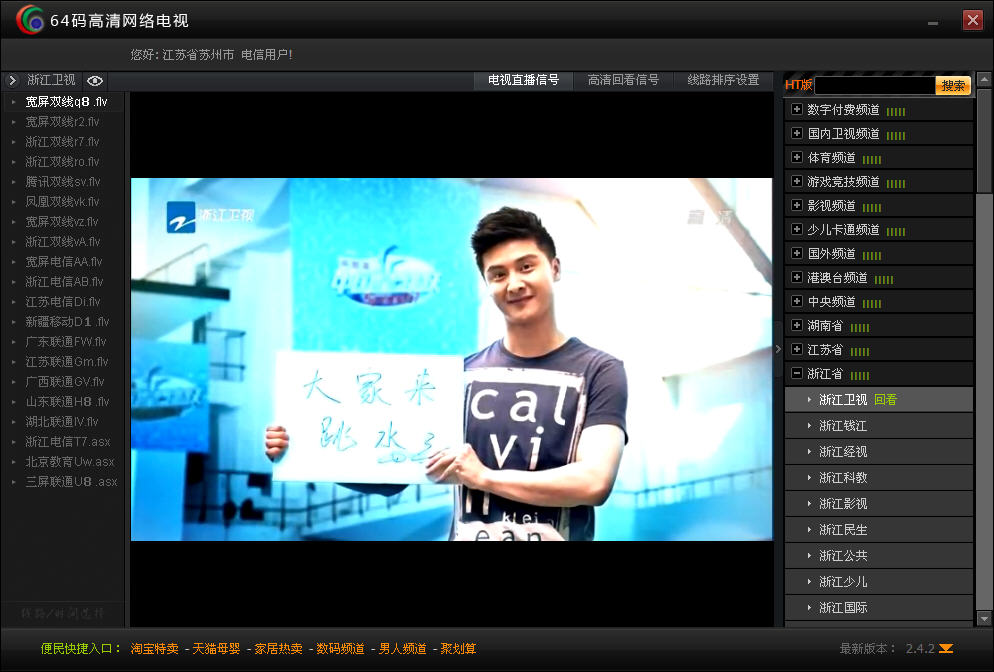The width and height of the screenshot is (994, 672).
Task: Minimize the TV player window
Action: tap(933, 22)
